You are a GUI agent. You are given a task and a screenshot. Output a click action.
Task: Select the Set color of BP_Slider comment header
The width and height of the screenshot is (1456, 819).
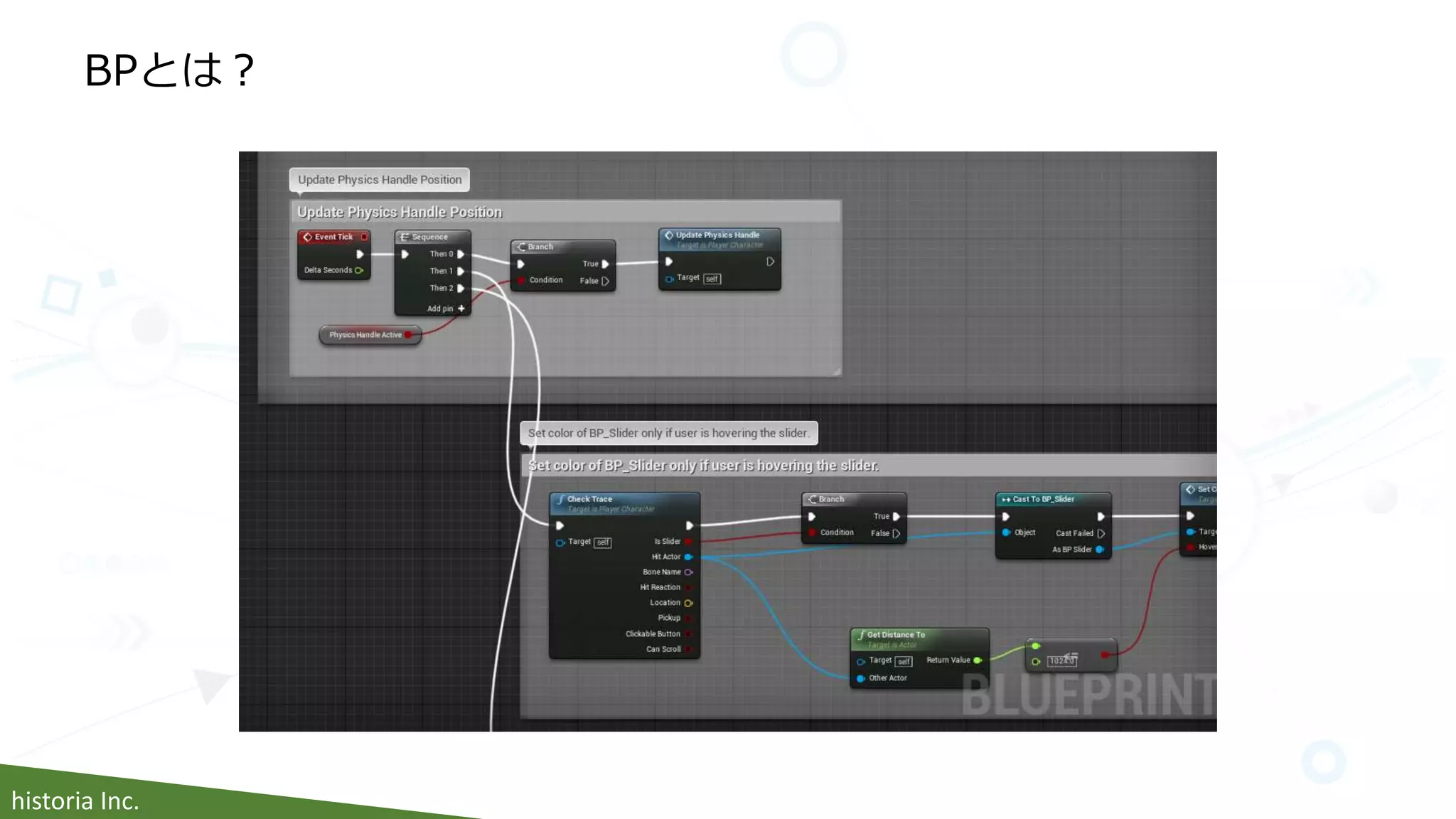point(702,466)
